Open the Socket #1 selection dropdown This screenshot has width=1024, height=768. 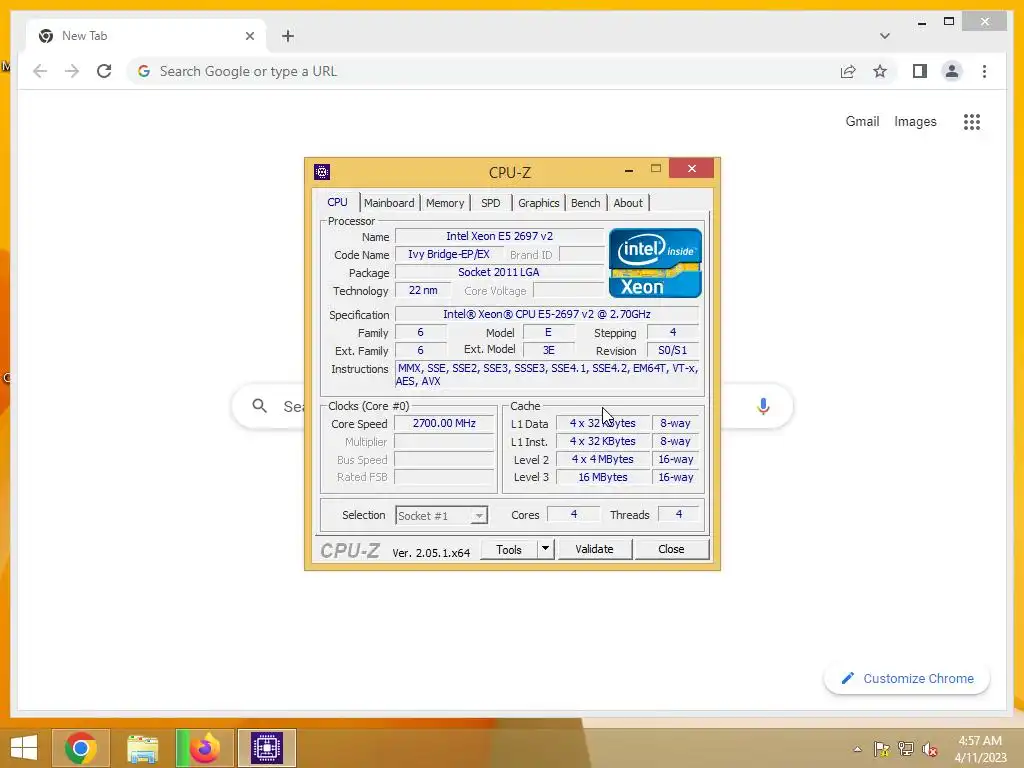[x=441, y=515]
